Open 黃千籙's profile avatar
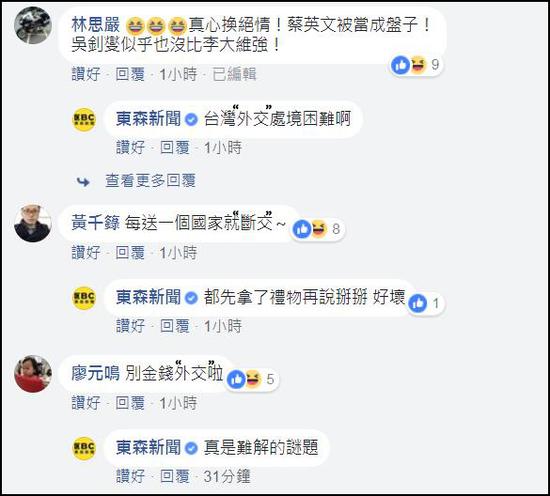Image resolution: width=550 pixels, height=496 pixels. tap(33, 223)
